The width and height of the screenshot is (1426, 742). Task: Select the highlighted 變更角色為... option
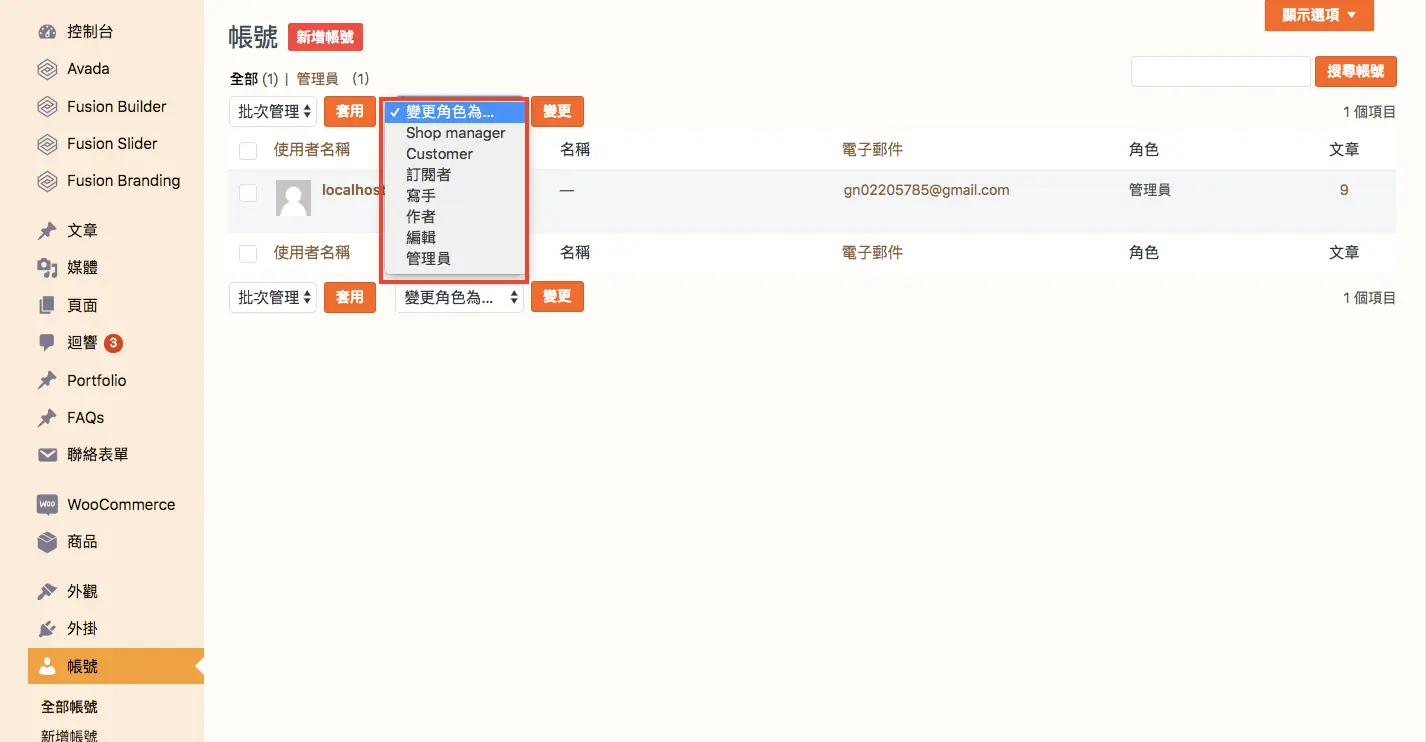click(x=455, y=112)
